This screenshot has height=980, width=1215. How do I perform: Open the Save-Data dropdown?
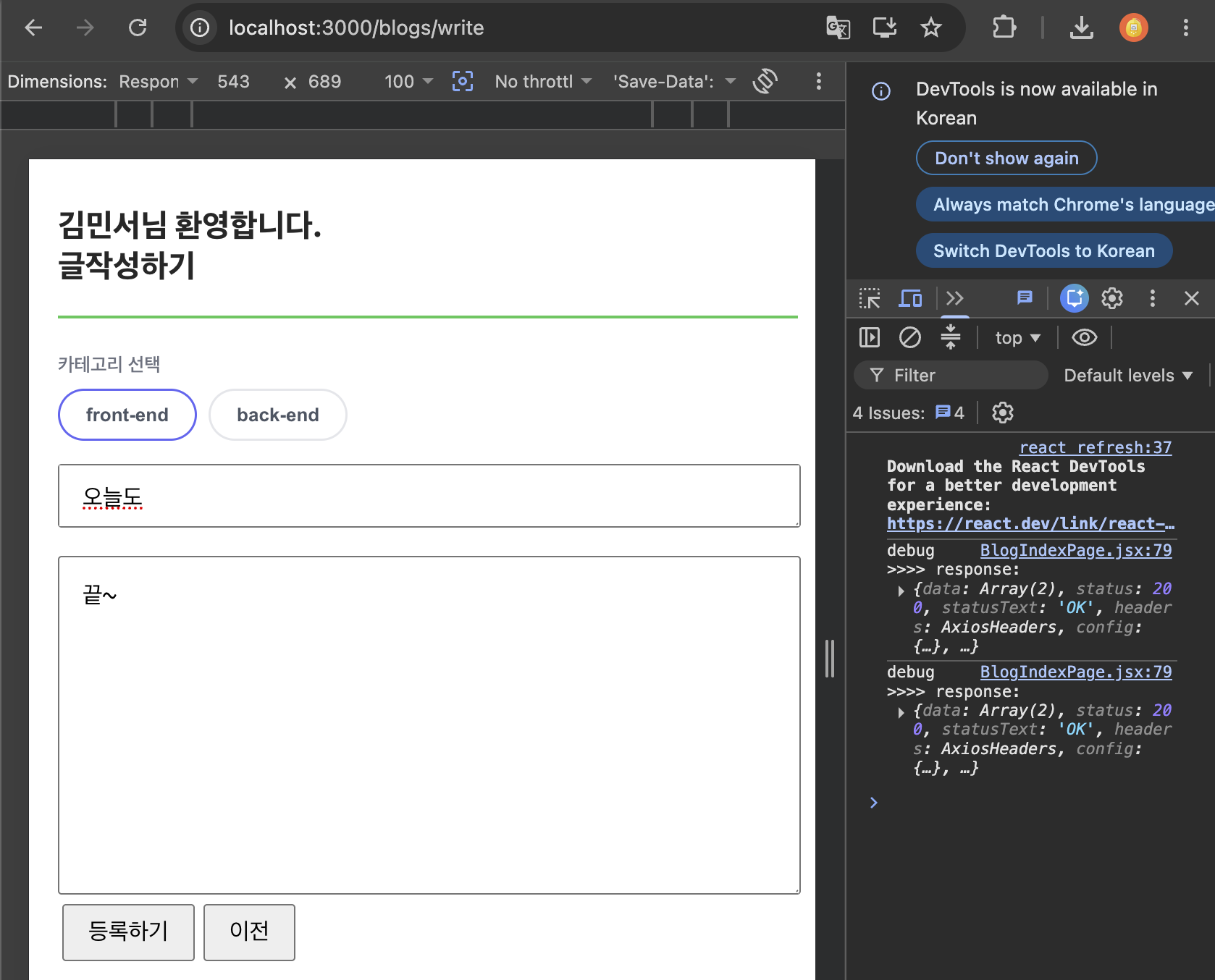click(x=674, y=81)
